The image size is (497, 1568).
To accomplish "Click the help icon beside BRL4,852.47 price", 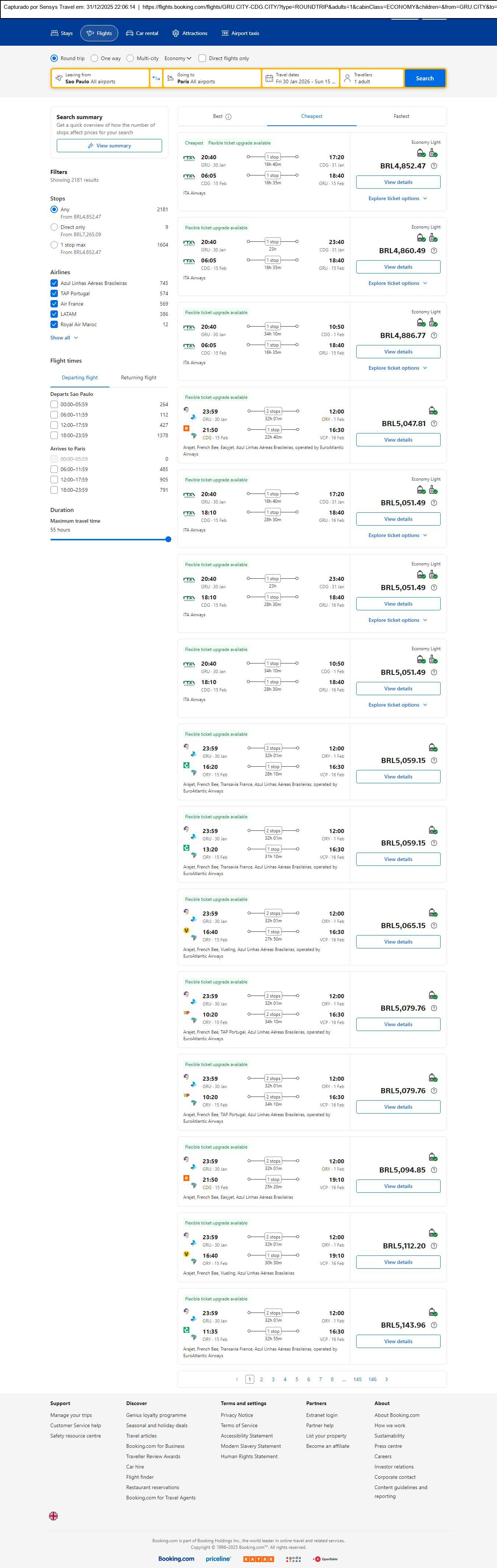I will coord(434,166).
